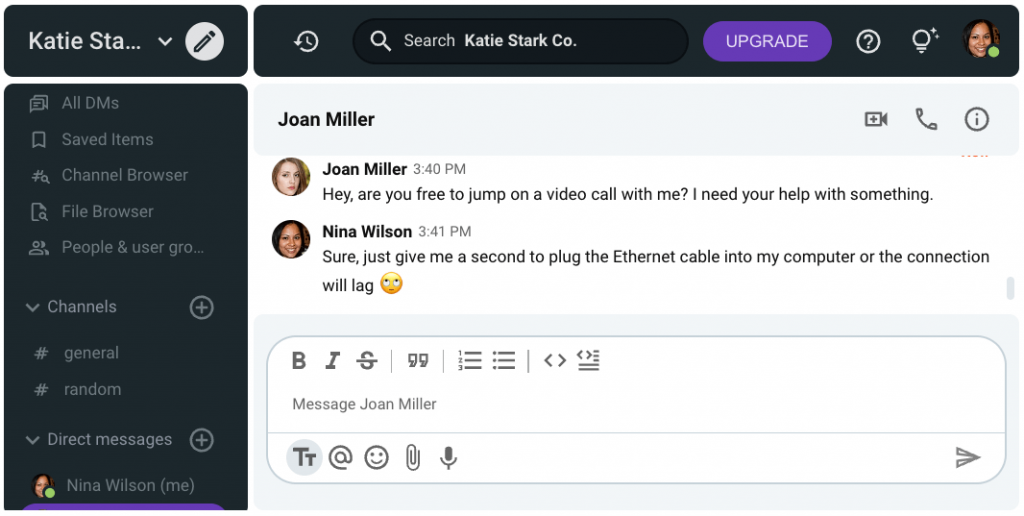Collapse the Channels section
This screenshot has width=1024, height=516.
point(33,307)
